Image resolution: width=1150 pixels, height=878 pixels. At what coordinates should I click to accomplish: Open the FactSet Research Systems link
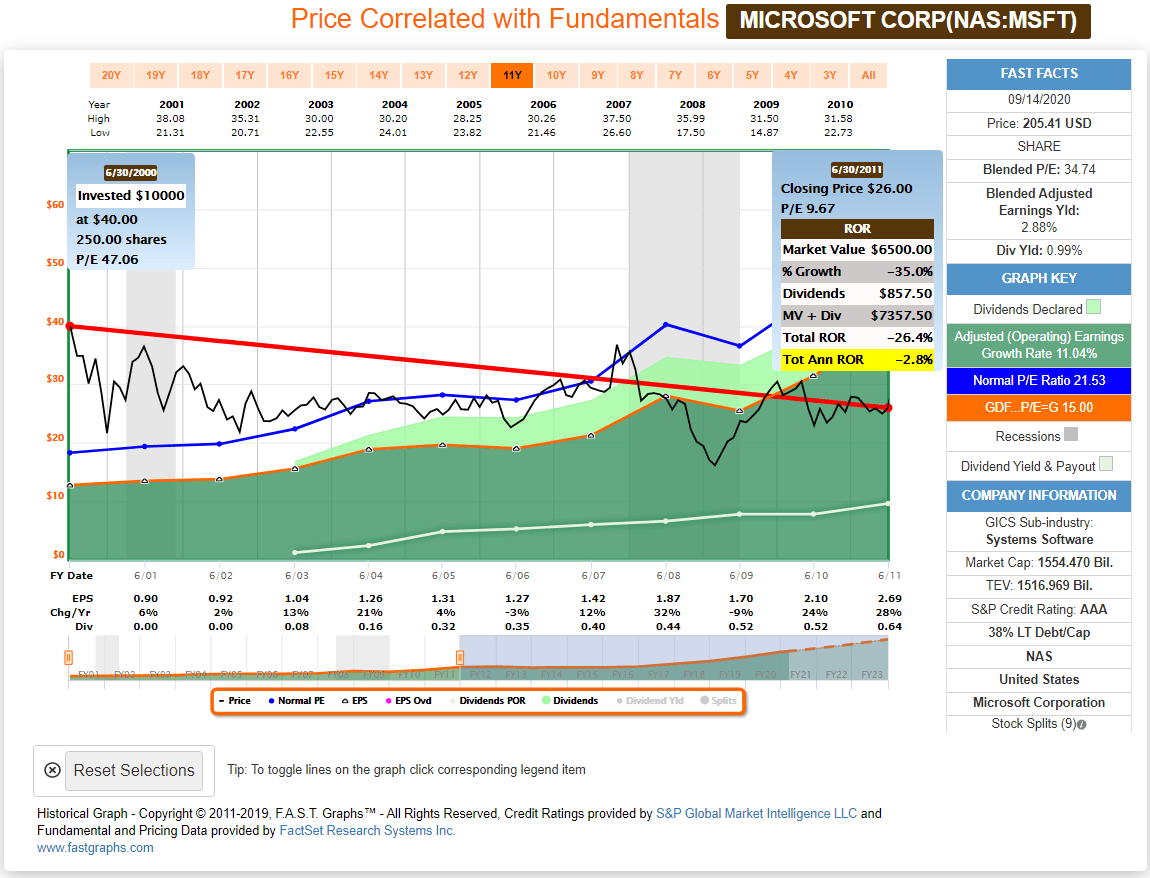coord(367,830)
